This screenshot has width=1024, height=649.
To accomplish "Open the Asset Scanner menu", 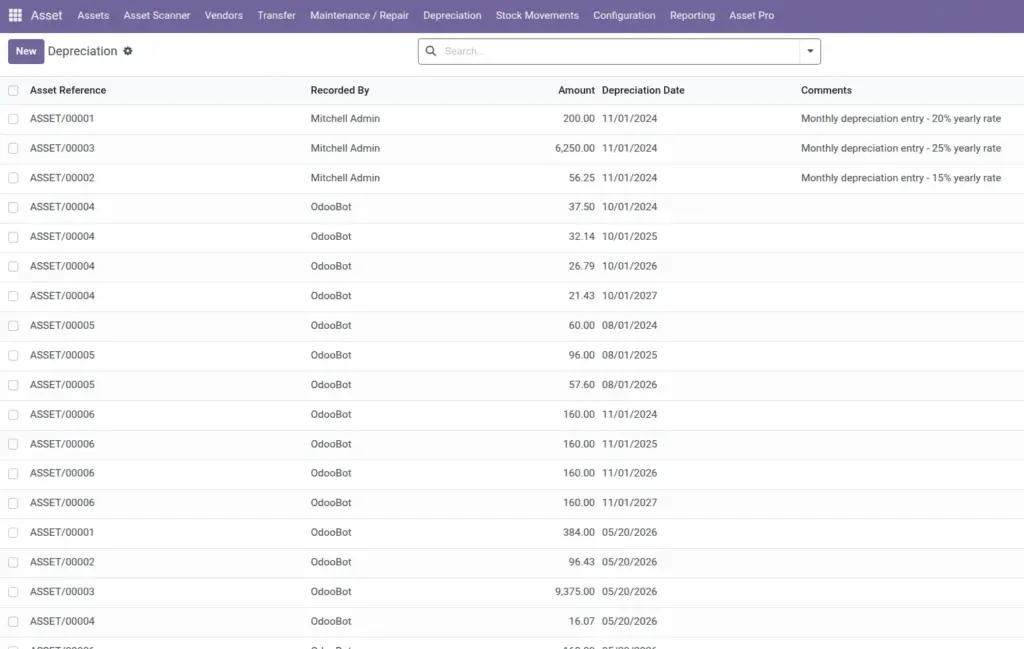I will (x=157, y=15).
